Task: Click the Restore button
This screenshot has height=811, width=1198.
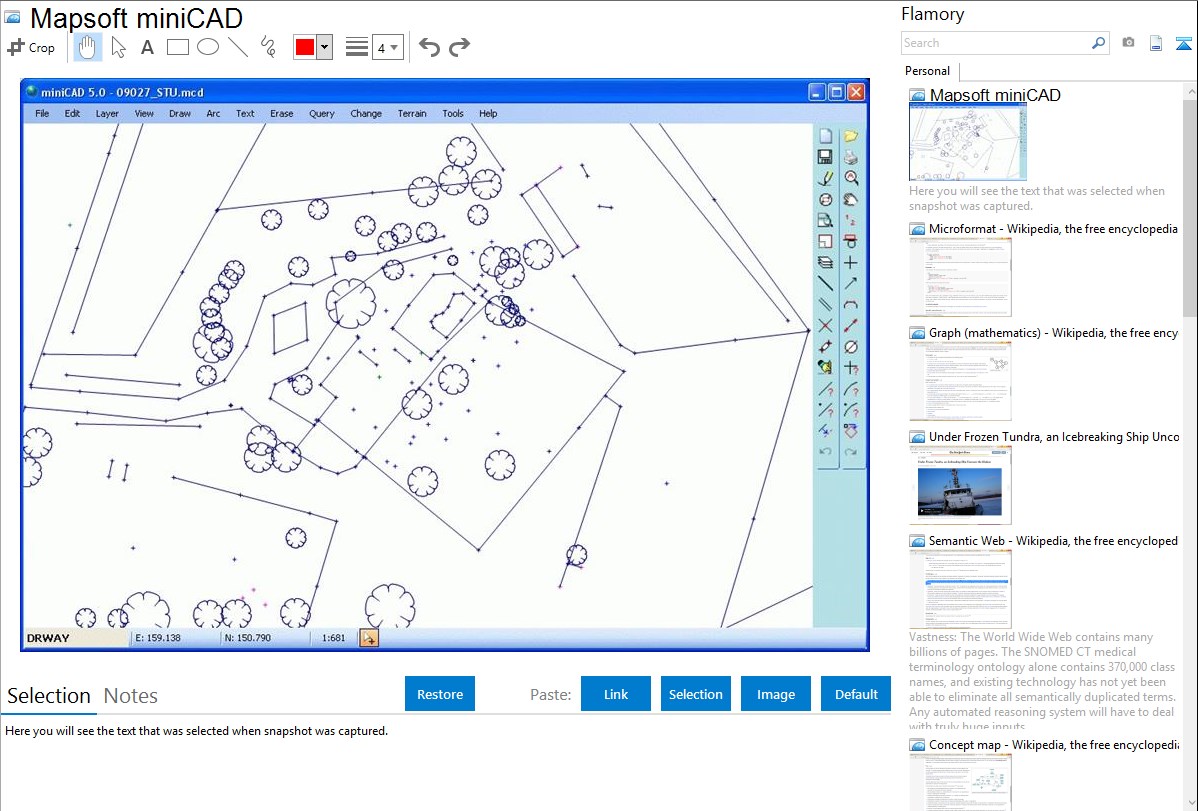Action: coord(440,694)
